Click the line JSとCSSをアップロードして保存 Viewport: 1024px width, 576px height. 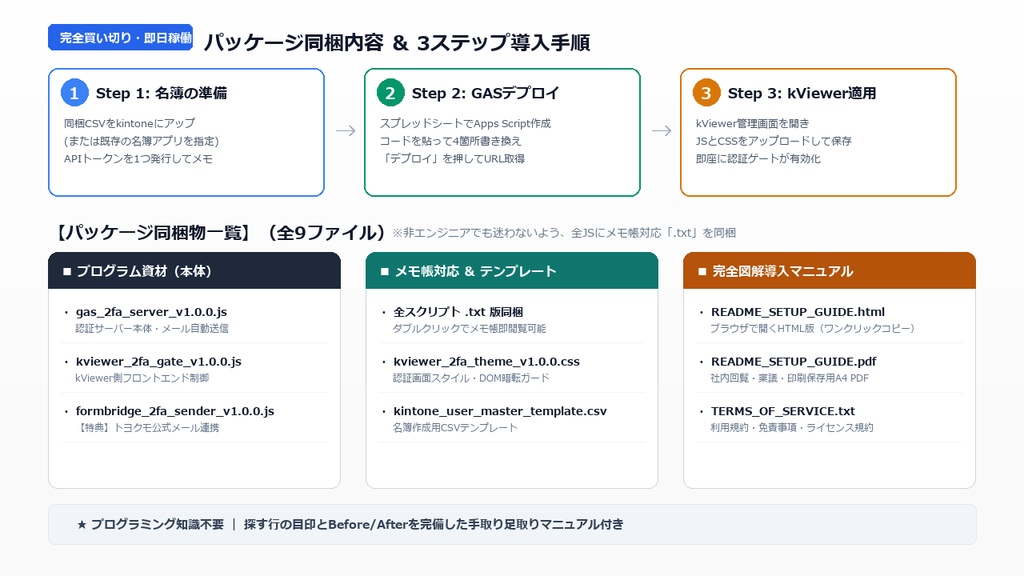coord(774,141)
